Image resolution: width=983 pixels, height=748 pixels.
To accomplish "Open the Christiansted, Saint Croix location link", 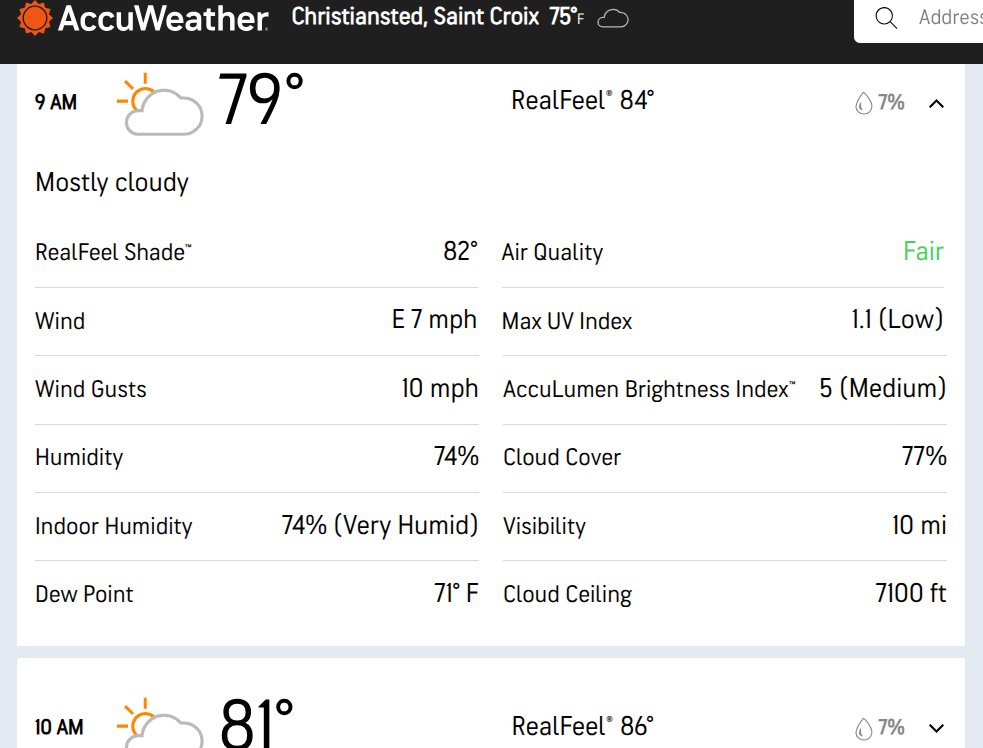I will (x=415, y=18).
